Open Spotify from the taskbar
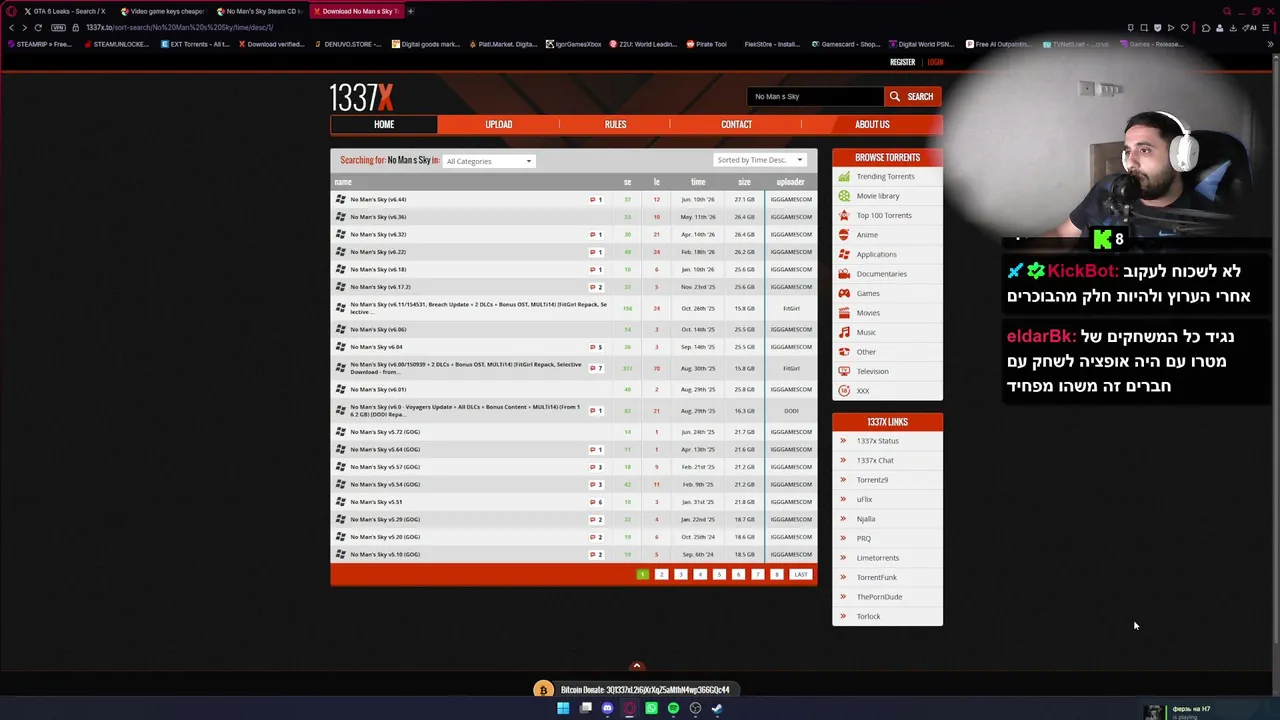The height and width of the screenshot is (720, 1280). [x=673, y=708]
